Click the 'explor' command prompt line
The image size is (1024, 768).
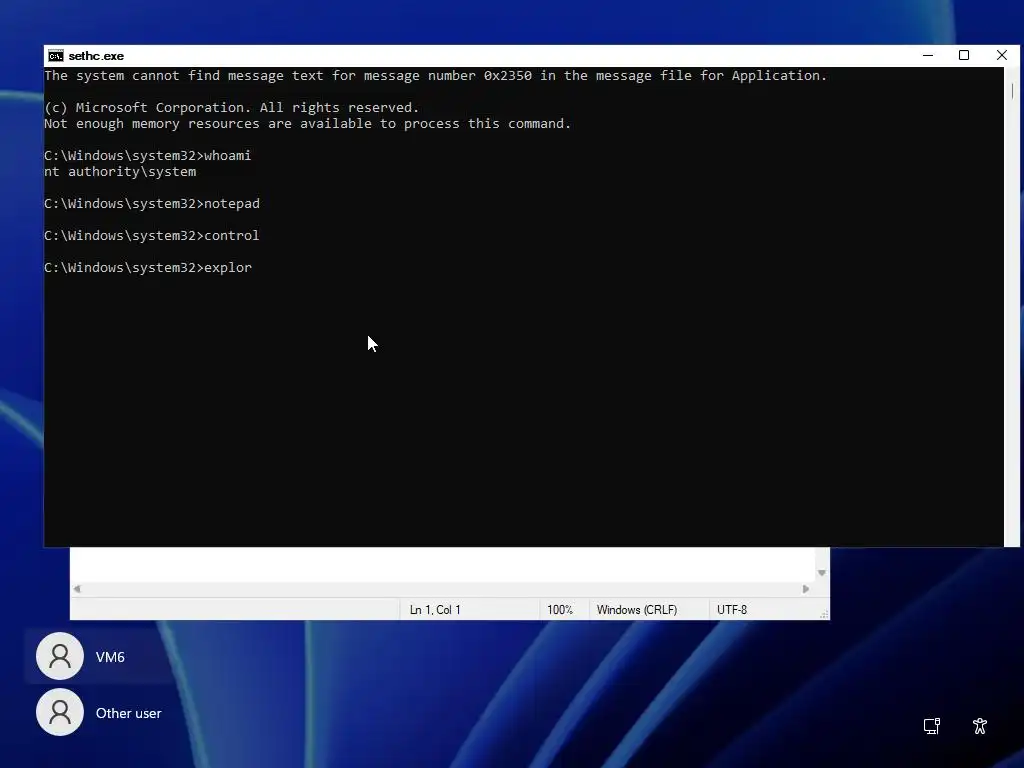click(148, 268)
